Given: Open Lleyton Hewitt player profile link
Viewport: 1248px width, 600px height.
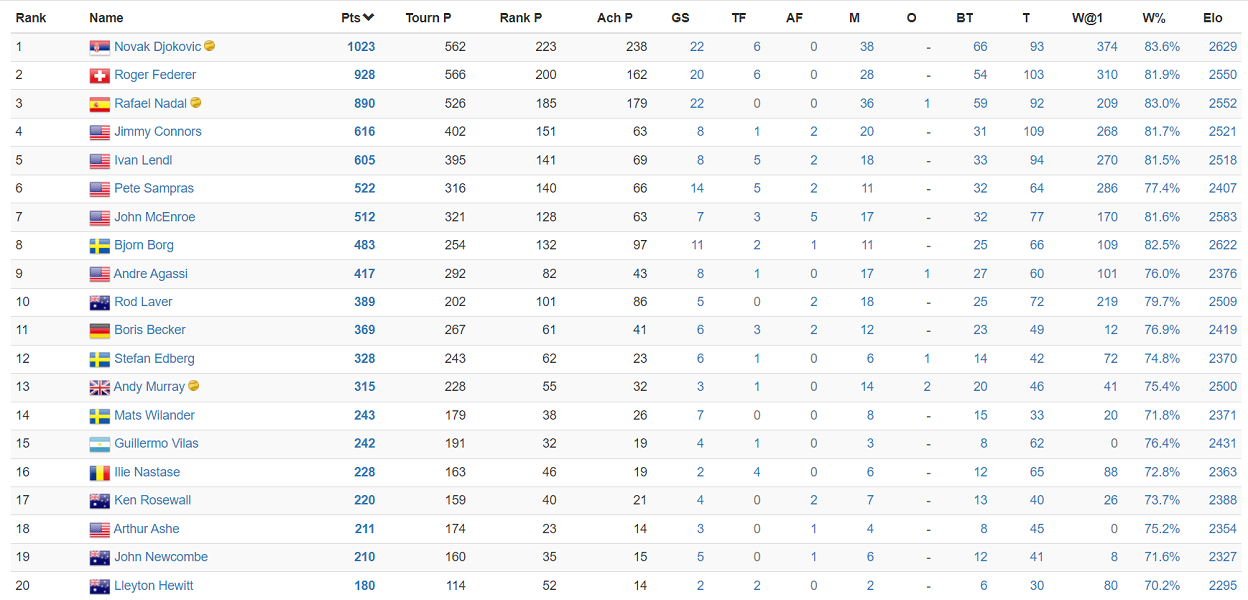Looking at the screenshot, I should 154,586.
